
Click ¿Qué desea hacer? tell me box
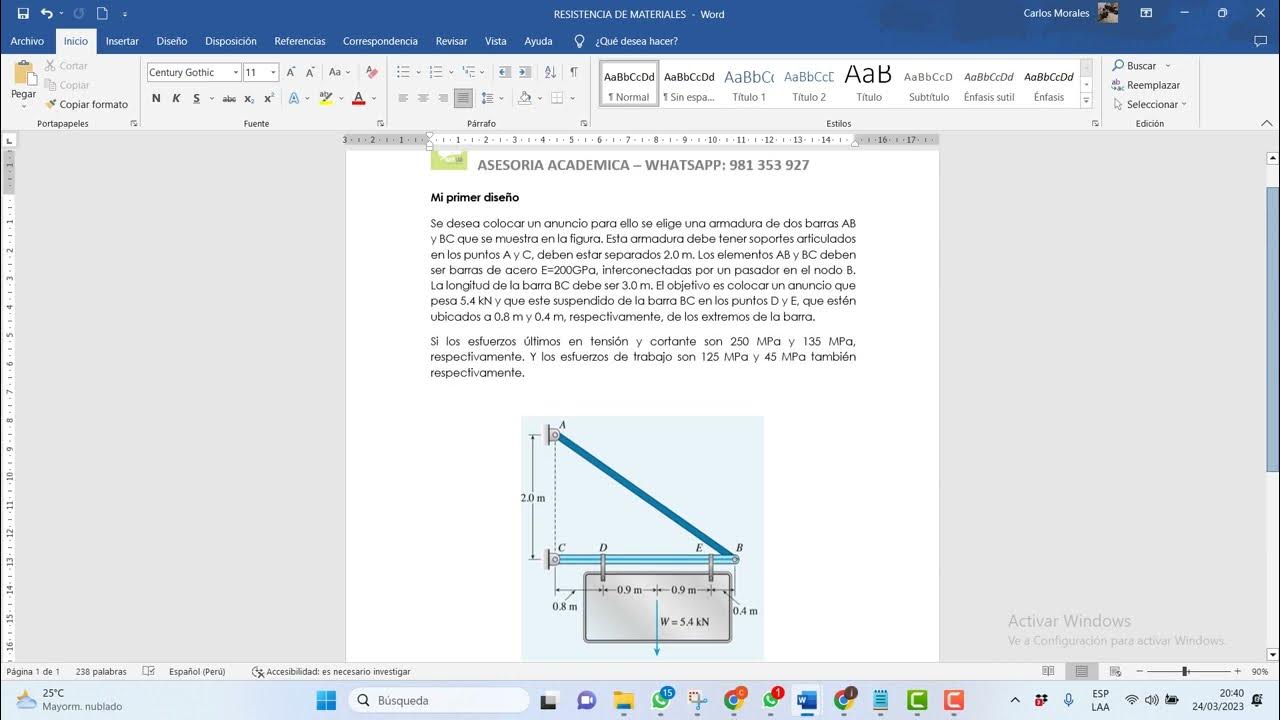636,41
